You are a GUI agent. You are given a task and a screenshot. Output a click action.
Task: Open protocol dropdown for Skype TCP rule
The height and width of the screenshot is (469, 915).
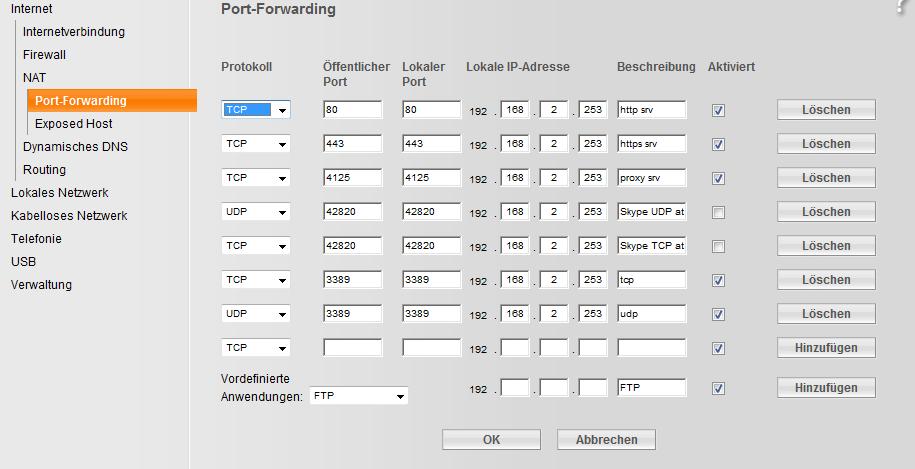pos(256,246)
